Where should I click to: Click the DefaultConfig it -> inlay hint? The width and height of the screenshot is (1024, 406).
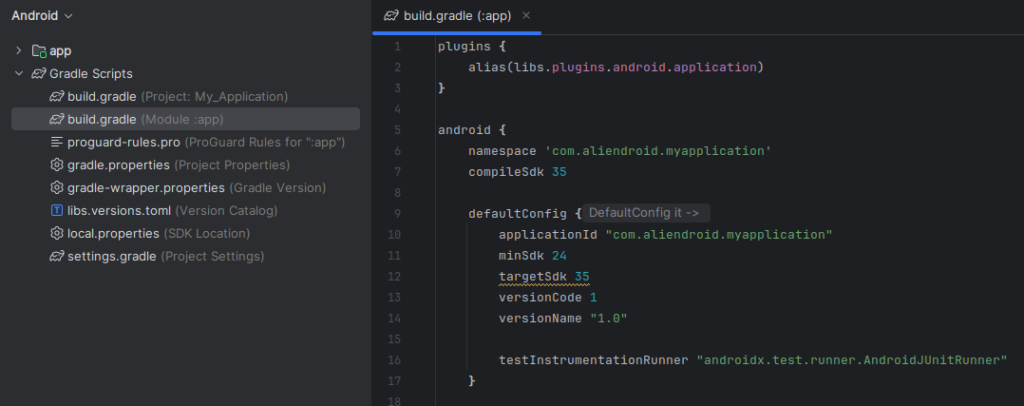pos(646,213)
